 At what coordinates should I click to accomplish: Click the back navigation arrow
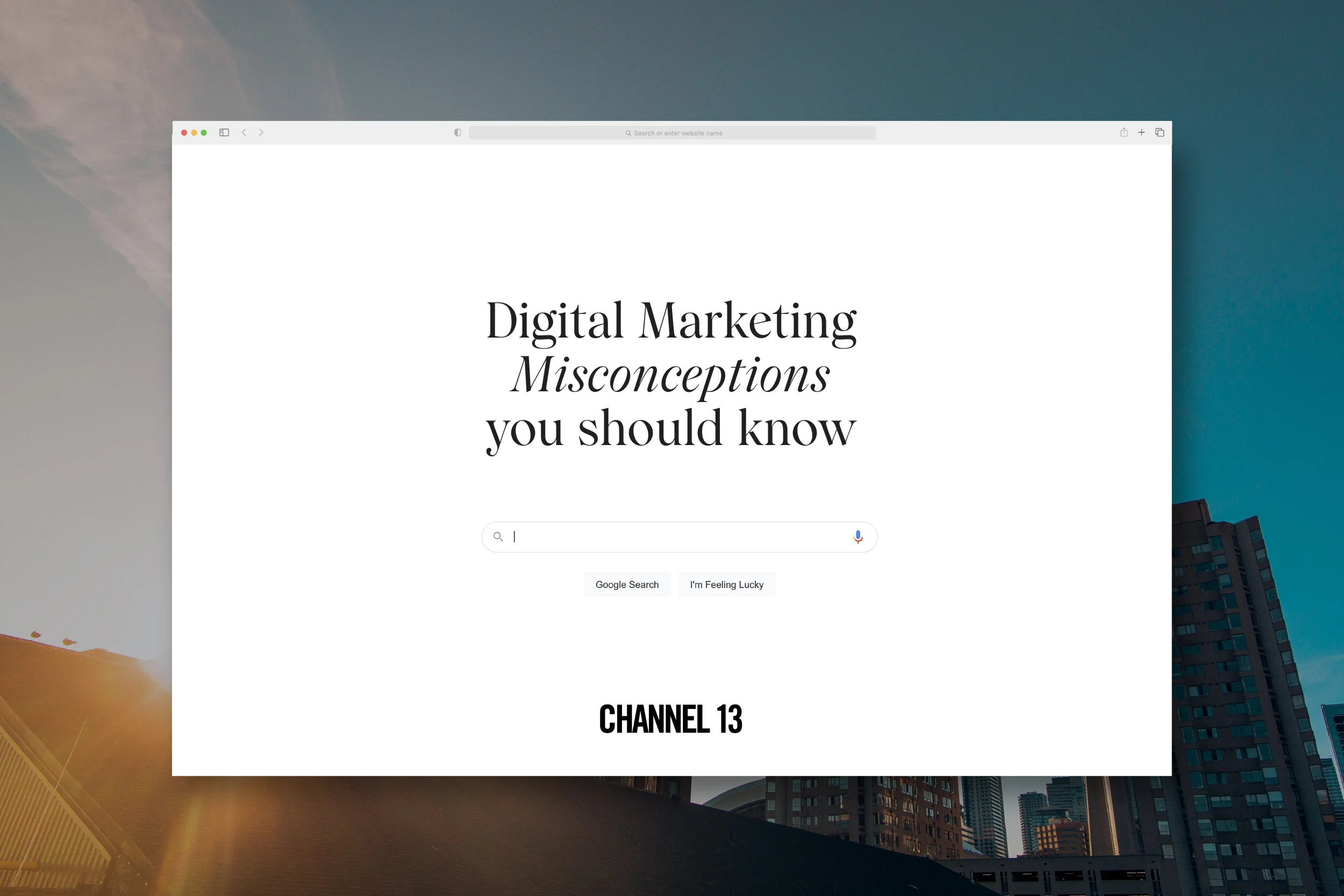pos(244,132)
